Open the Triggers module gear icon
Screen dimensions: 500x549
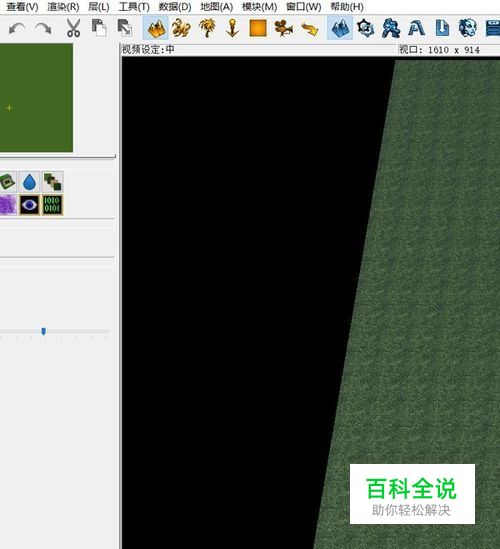tap(366, 28)
